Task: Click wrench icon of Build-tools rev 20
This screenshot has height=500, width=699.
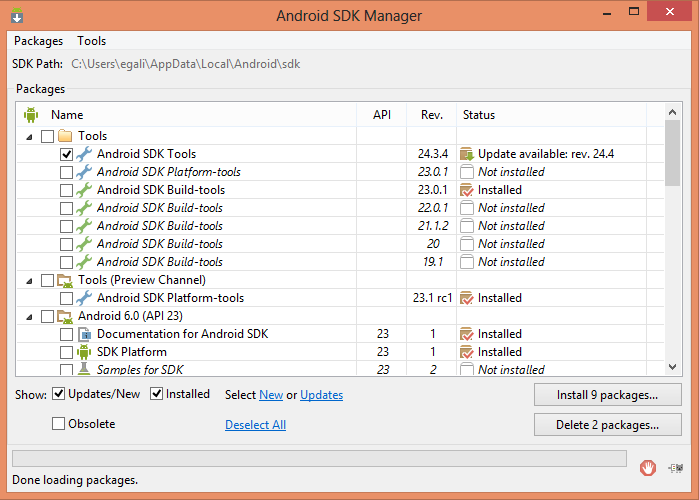Action: tap(84, 244)
